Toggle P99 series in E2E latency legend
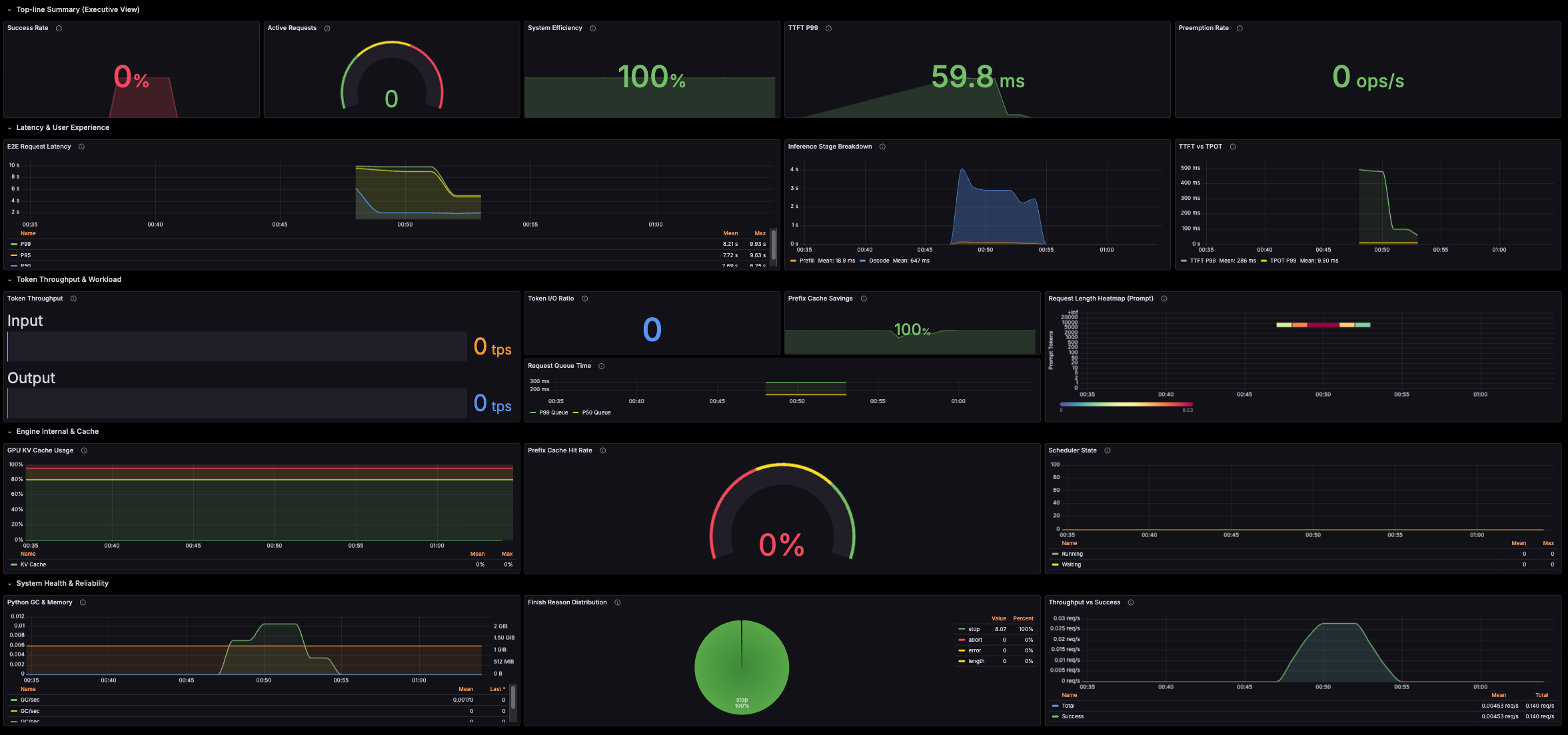Viewport: 1568px width, 735px height. click(x=25, y=244)
